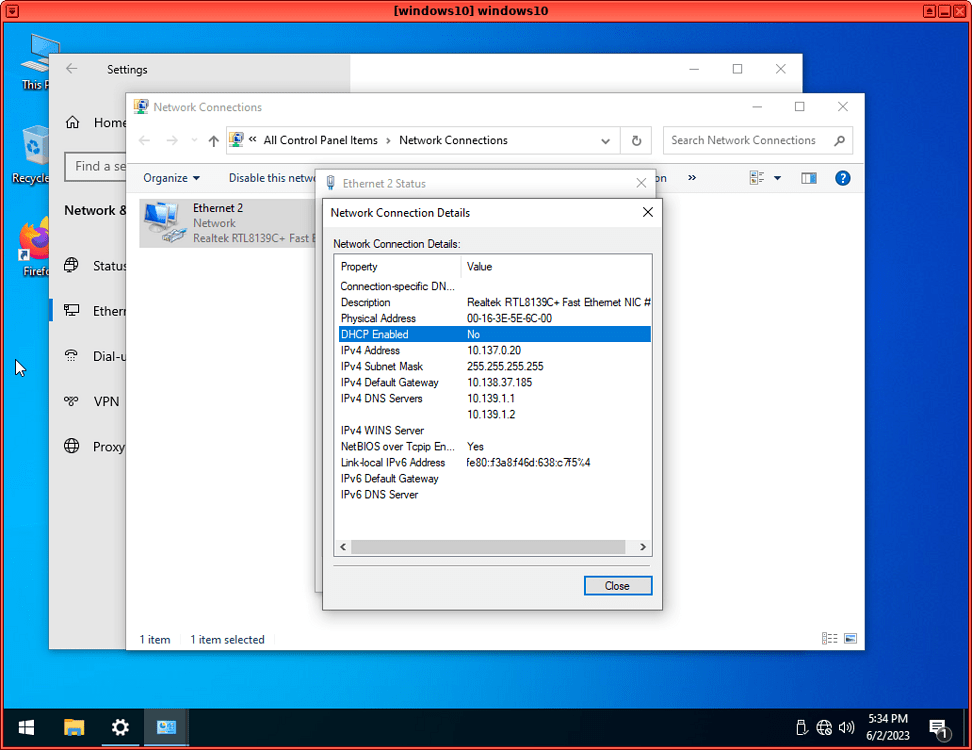Switch to Settings app in taskbar
Image resolution: width=972 pixels, height=750 pixels.
pyautogui.click(x=120, y=728)
